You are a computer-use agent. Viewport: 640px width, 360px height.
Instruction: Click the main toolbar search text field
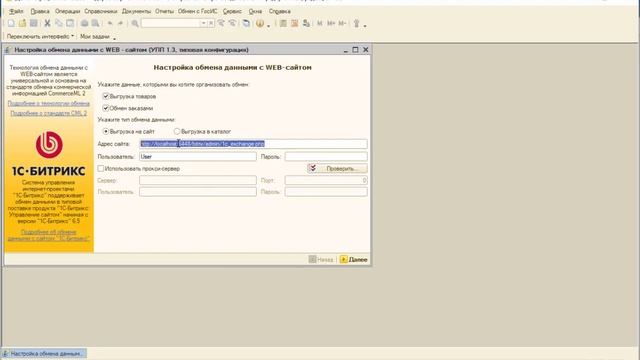(171, 23)
